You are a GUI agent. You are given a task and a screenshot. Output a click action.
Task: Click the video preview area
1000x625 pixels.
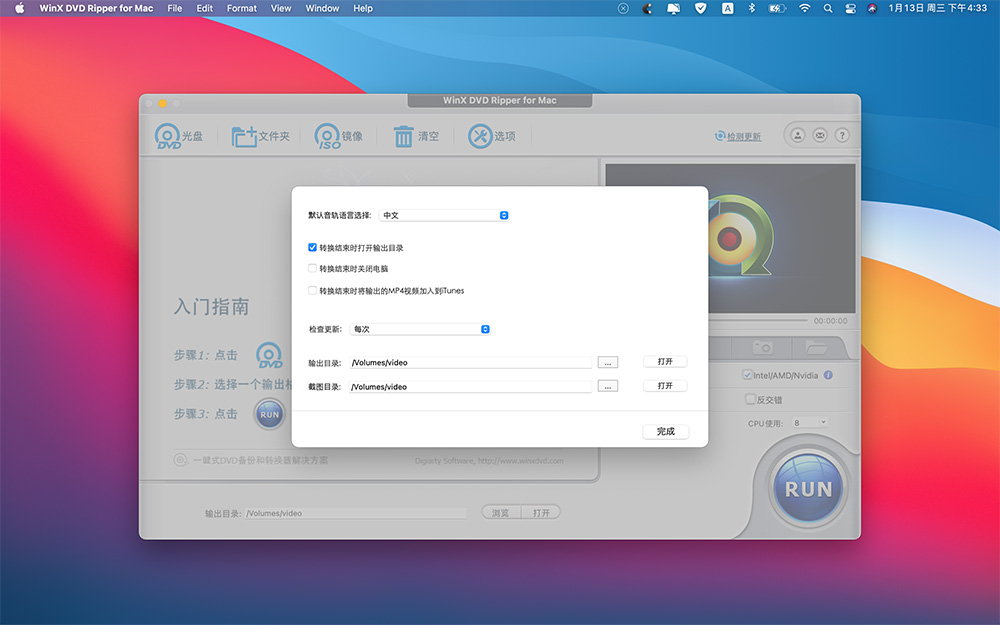coord(730,239)
